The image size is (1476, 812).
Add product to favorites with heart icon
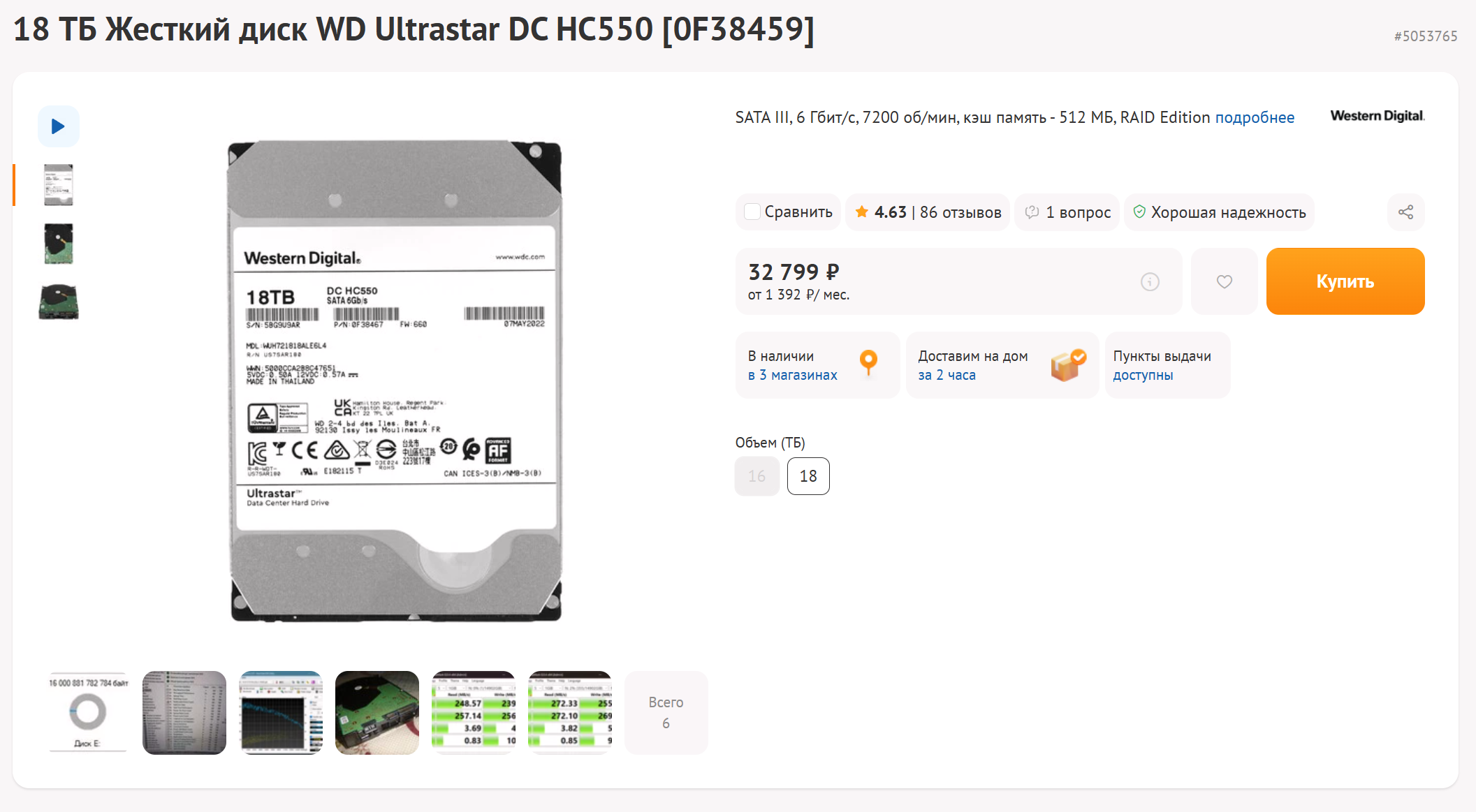[1224, 281]
